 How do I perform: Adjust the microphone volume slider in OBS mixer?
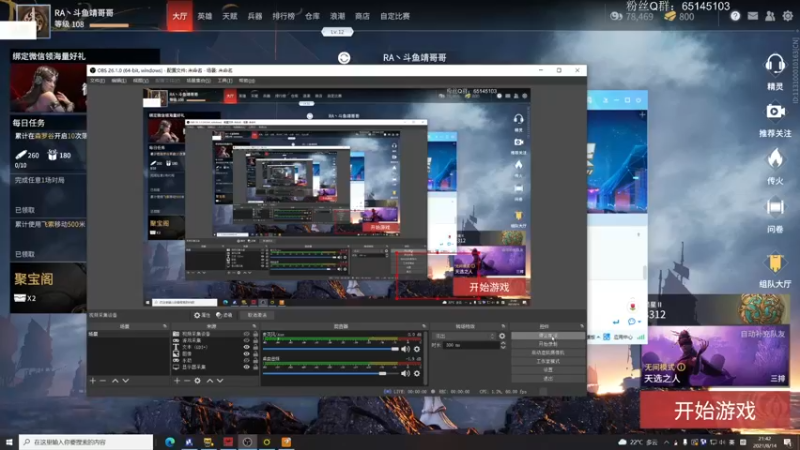click(x=331, y=349)
